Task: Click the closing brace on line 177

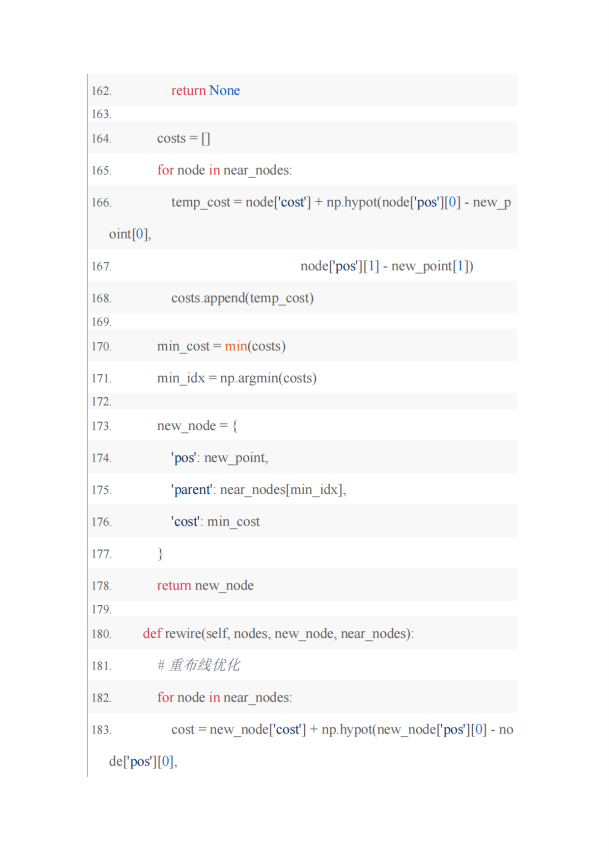Action: [x=160, y=554]
